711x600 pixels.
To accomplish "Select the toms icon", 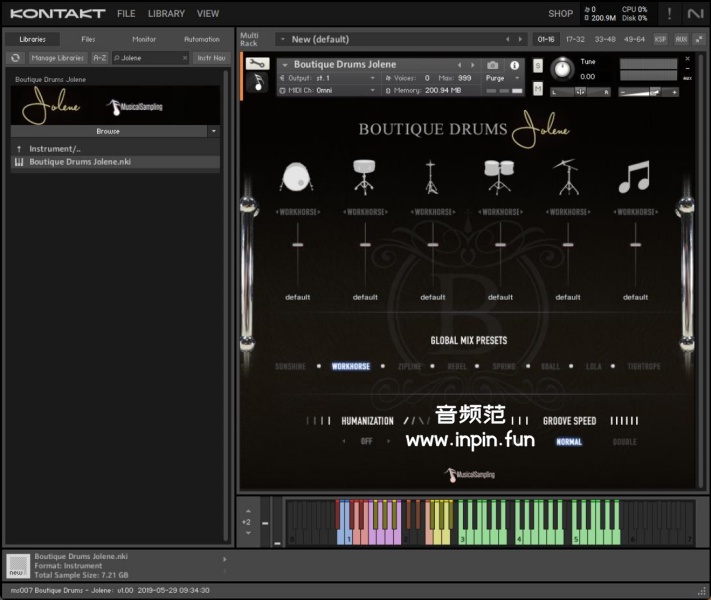I will click(499, 177).
